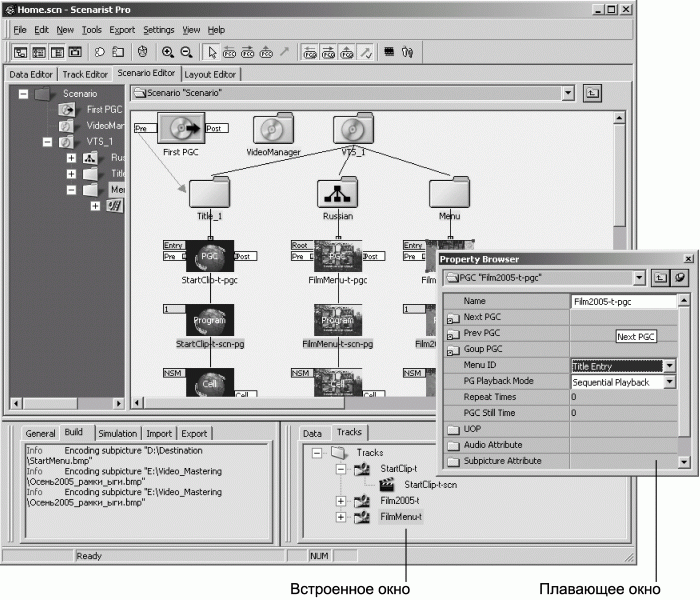Collapse the Scenario root tree node
Image resolution: width=700 pixels, height=600 pixels.
(x=23, y=93)
